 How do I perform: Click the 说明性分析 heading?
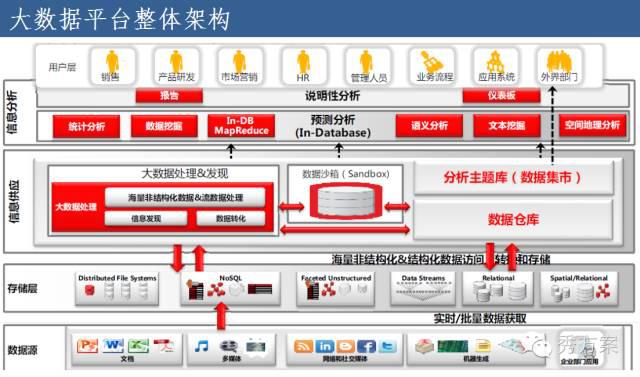332,96
